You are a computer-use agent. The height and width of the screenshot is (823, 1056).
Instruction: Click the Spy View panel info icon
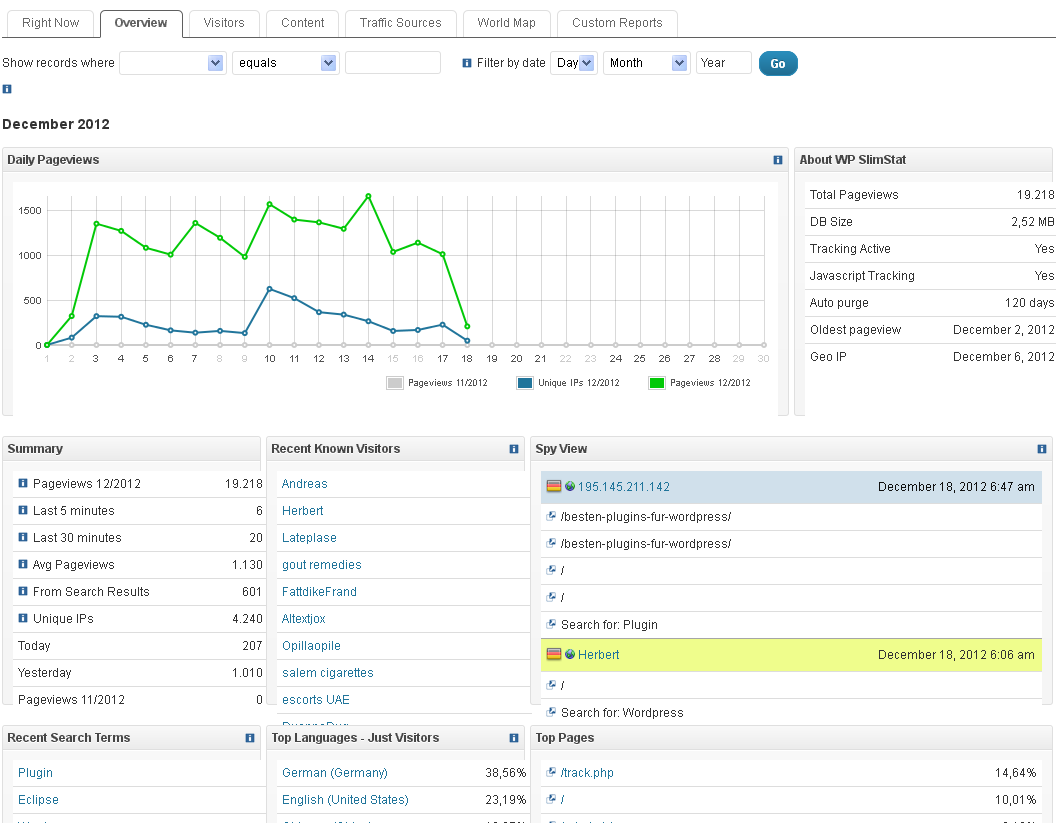(1042, 449)
